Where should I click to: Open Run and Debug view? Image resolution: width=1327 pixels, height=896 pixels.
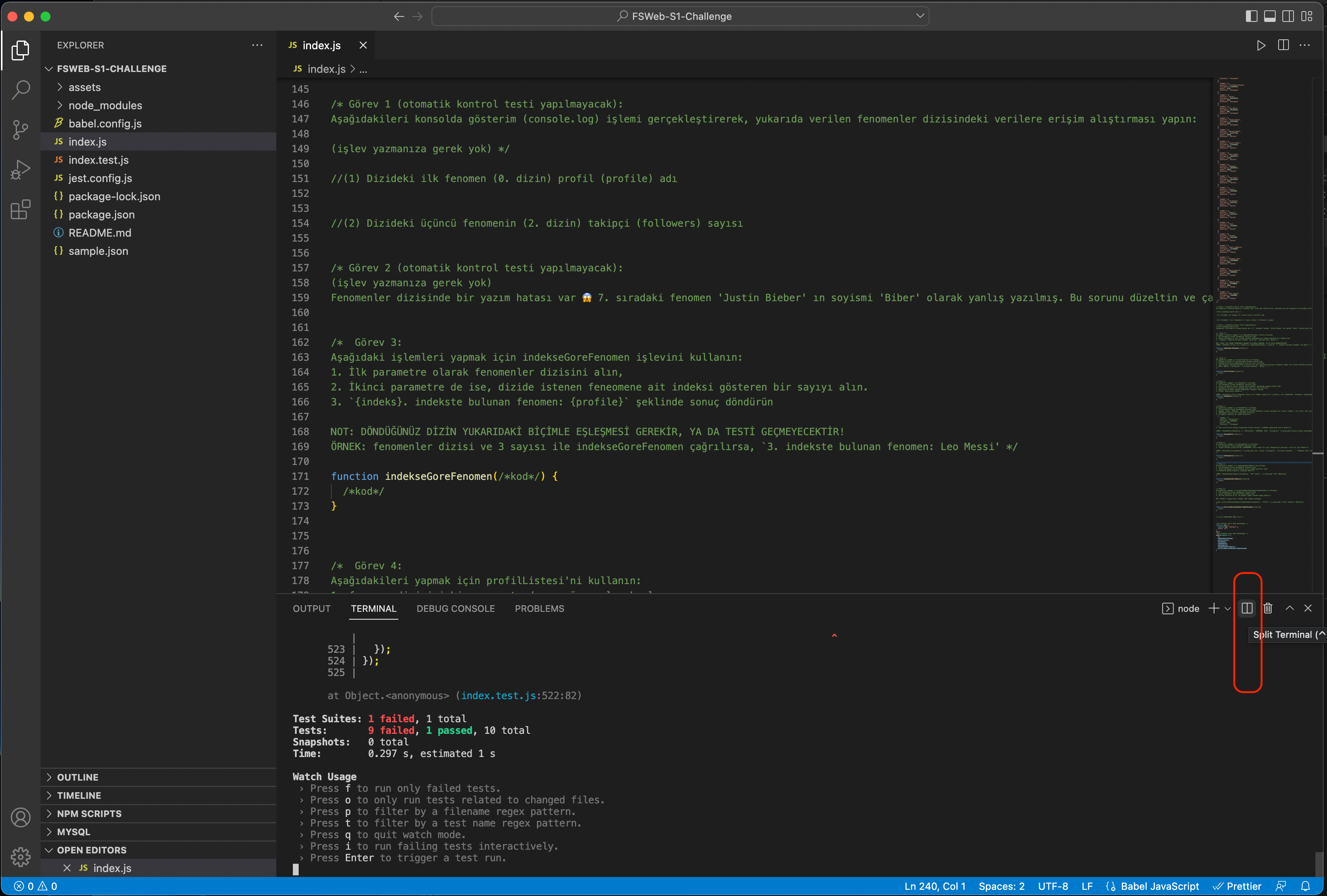pyautogui.click(x=21, y=170)
